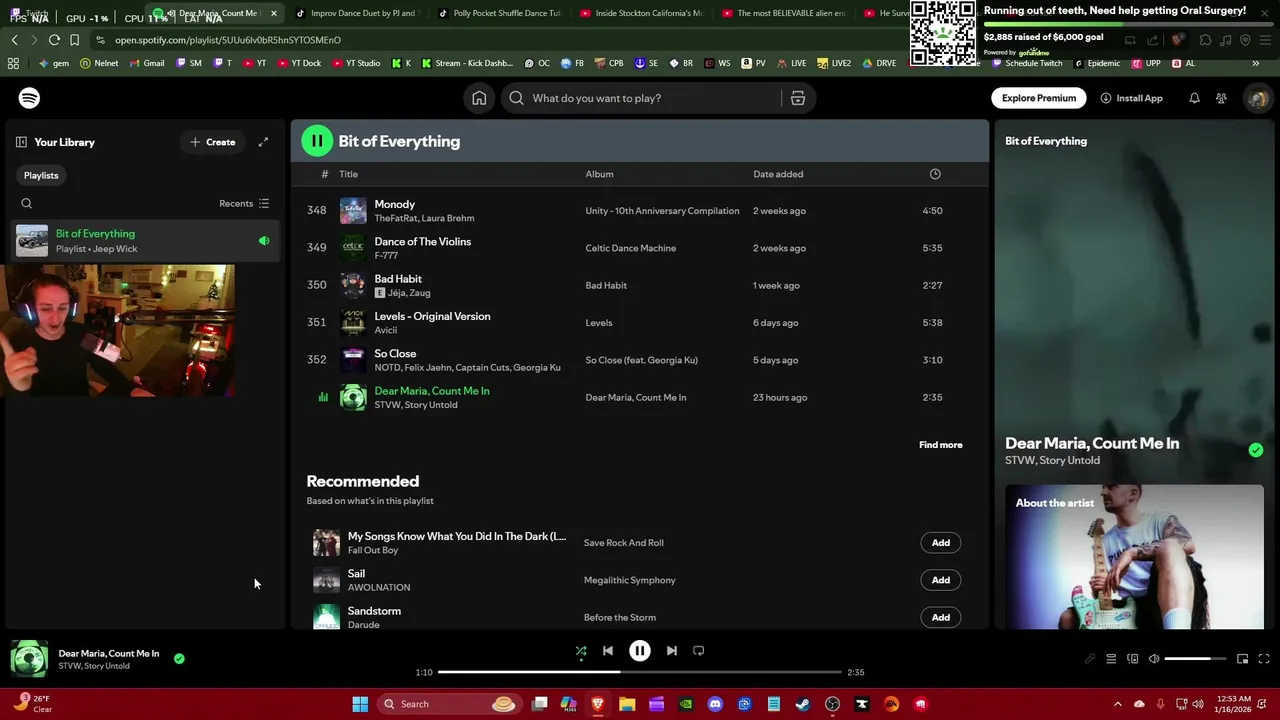Open the Friend Activity icon

[1221, 98]
